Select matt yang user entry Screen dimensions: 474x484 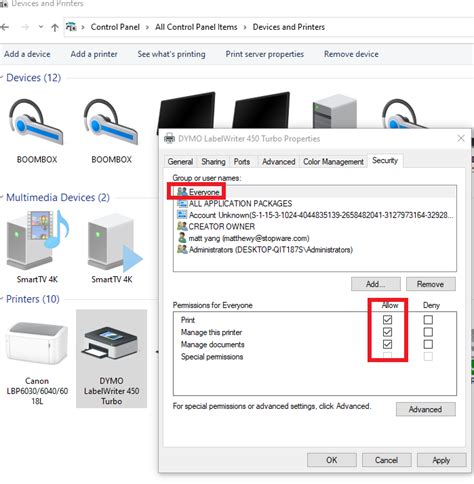click(315, 238)
